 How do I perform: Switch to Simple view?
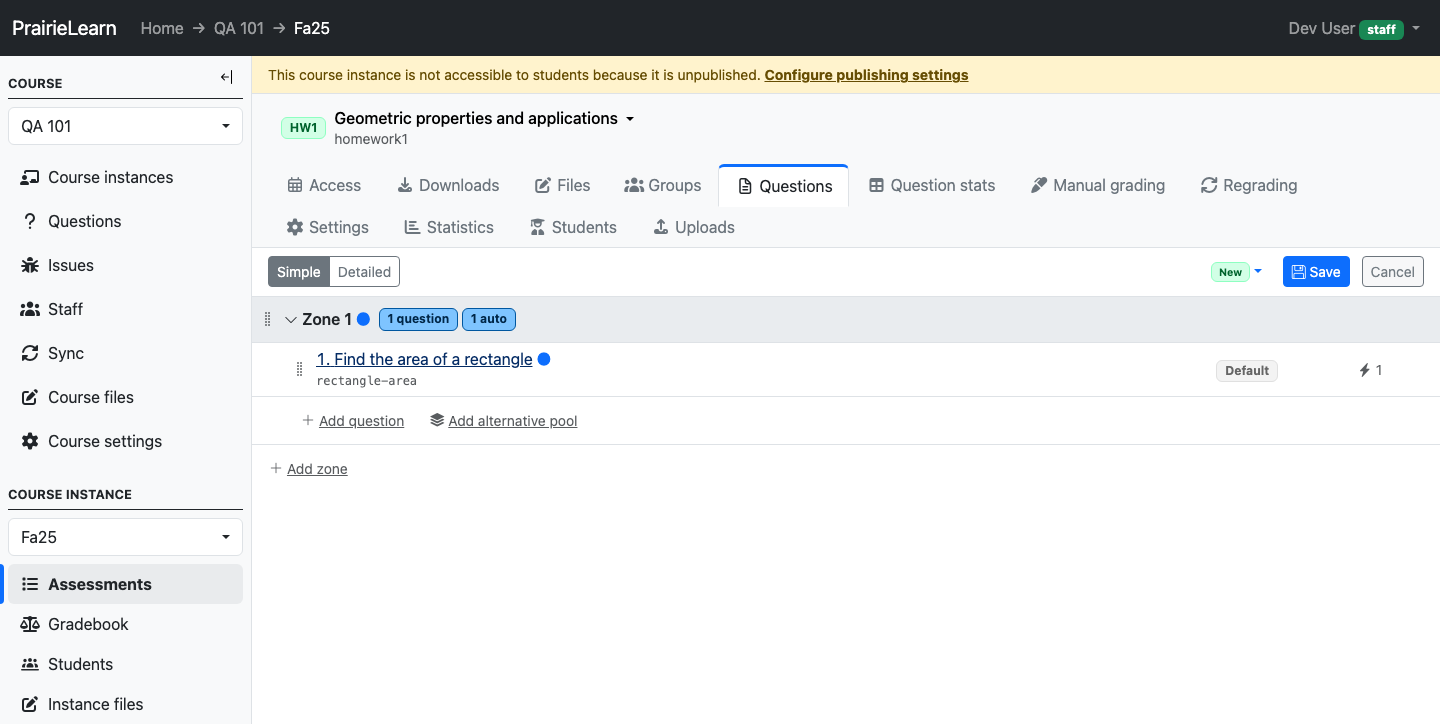click(298, 272)
